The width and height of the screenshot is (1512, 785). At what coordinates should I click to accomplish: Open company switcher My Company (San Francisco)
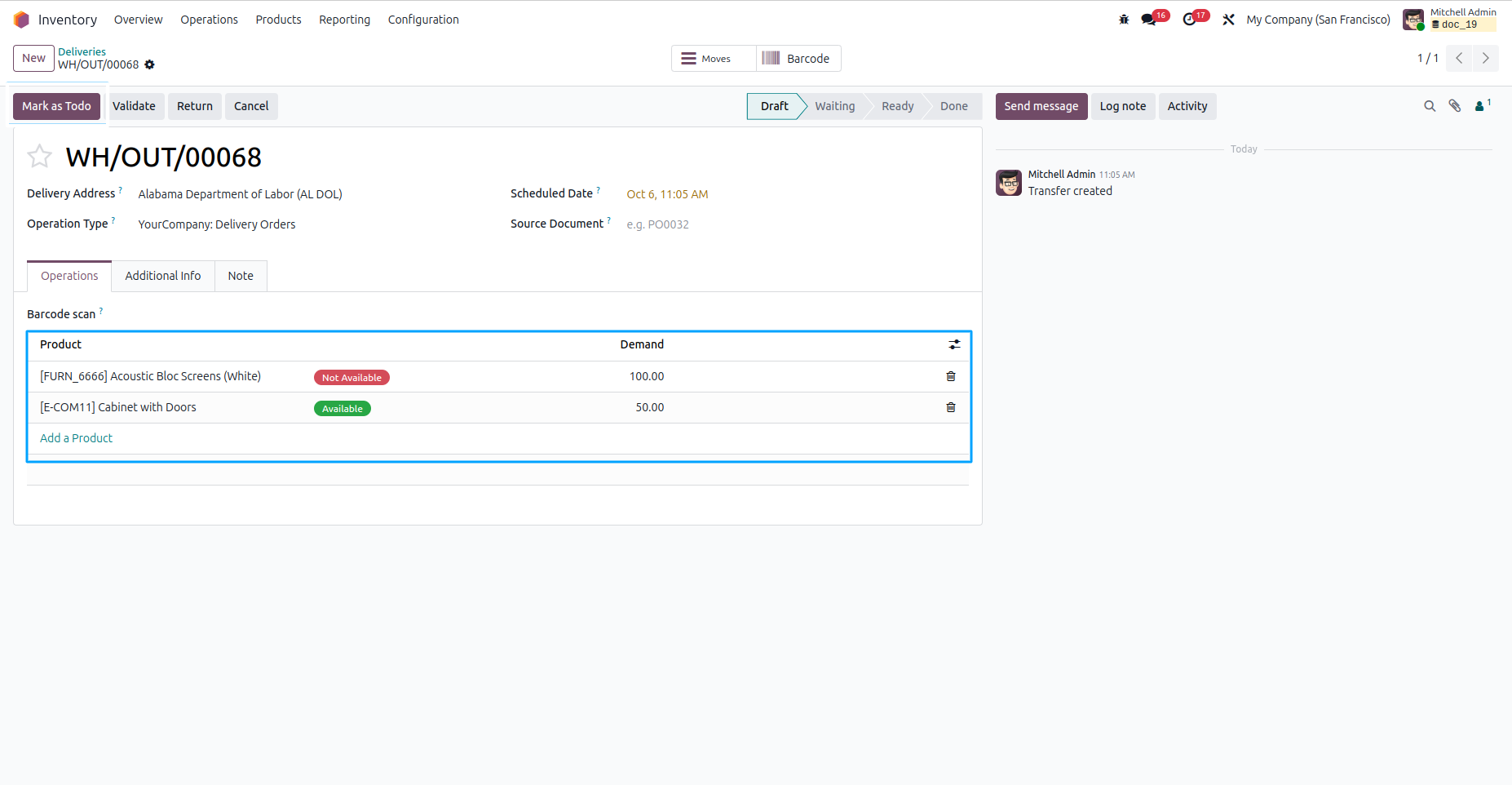(x=1318, y=20)
